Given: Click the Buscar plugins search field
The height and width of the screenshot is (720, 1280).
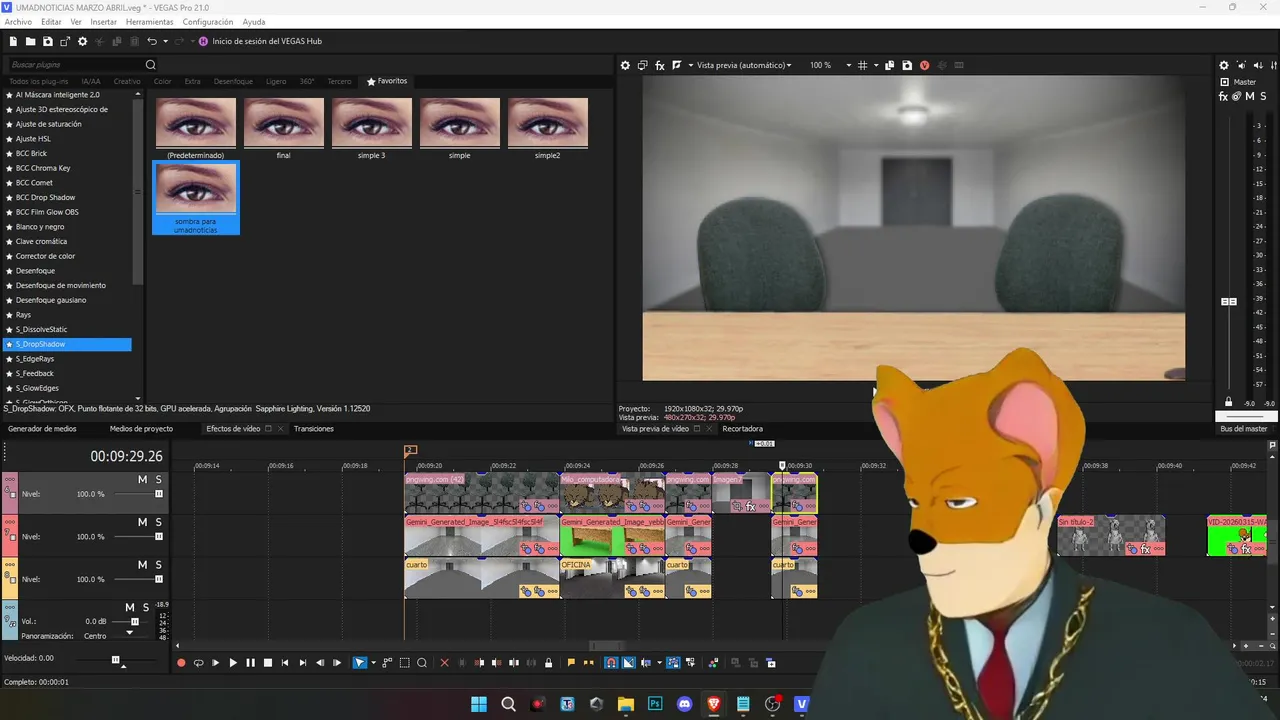Looking at the screenshot, I should click(x=75, y=65).
